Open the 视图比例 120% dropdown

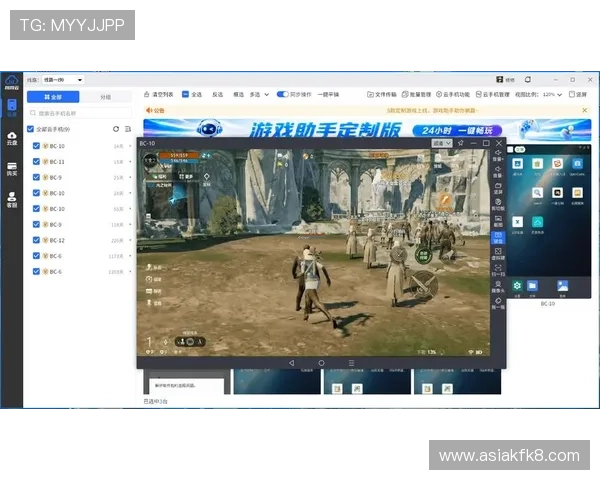click(x=552, y=94)
